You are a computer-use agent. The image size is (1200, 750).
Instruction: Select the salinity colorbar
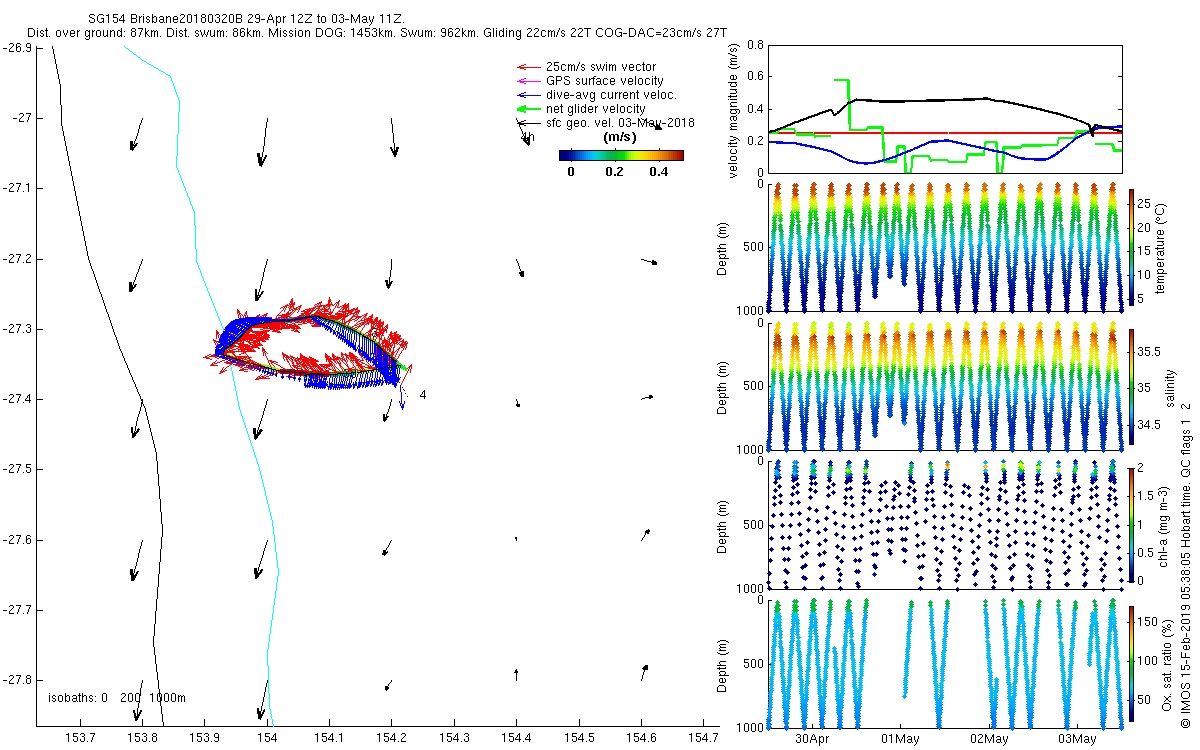point(1132,385)
